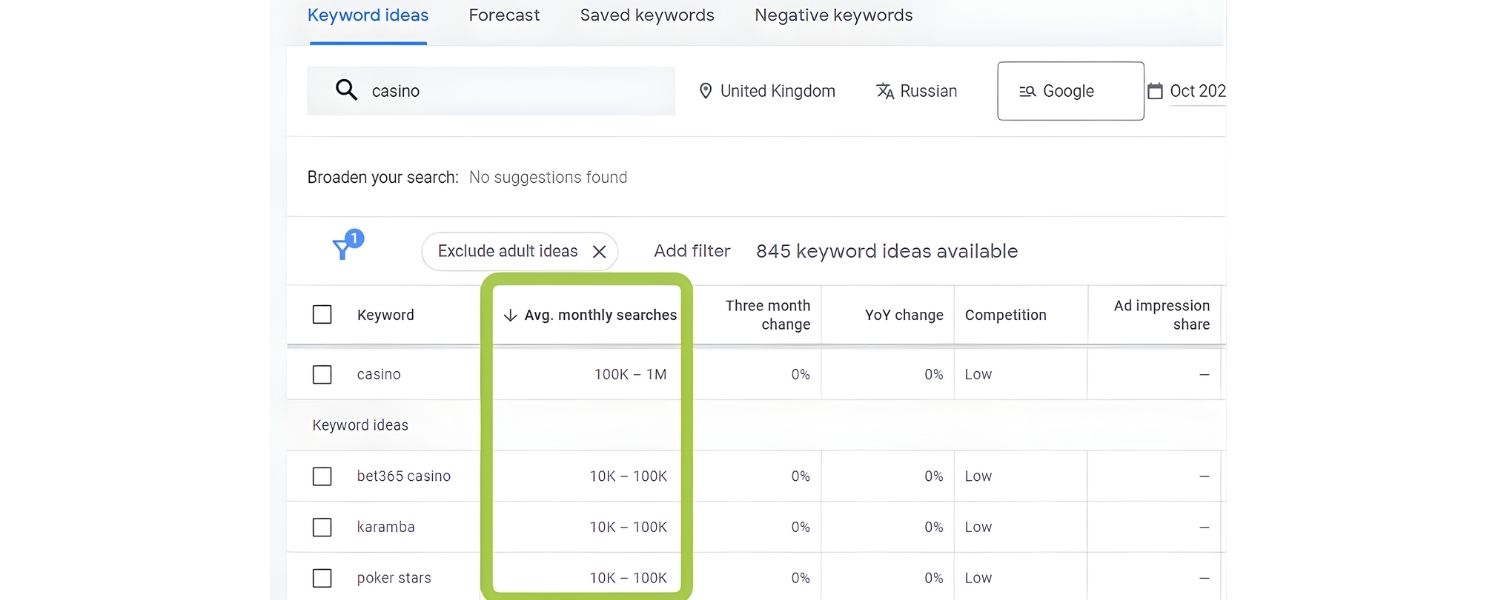This screenshot has width=1500, height=600.
Task: Click the calendar icon next to Oct date
Action: click(x=1155, y=90)
